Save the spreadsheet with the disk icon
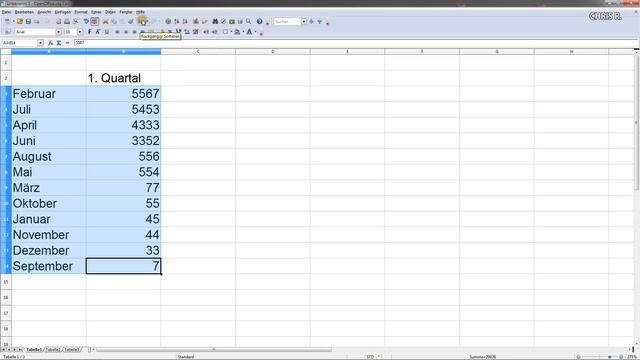Viewport: 640px width, 360px height. click(x=28, y=21)
